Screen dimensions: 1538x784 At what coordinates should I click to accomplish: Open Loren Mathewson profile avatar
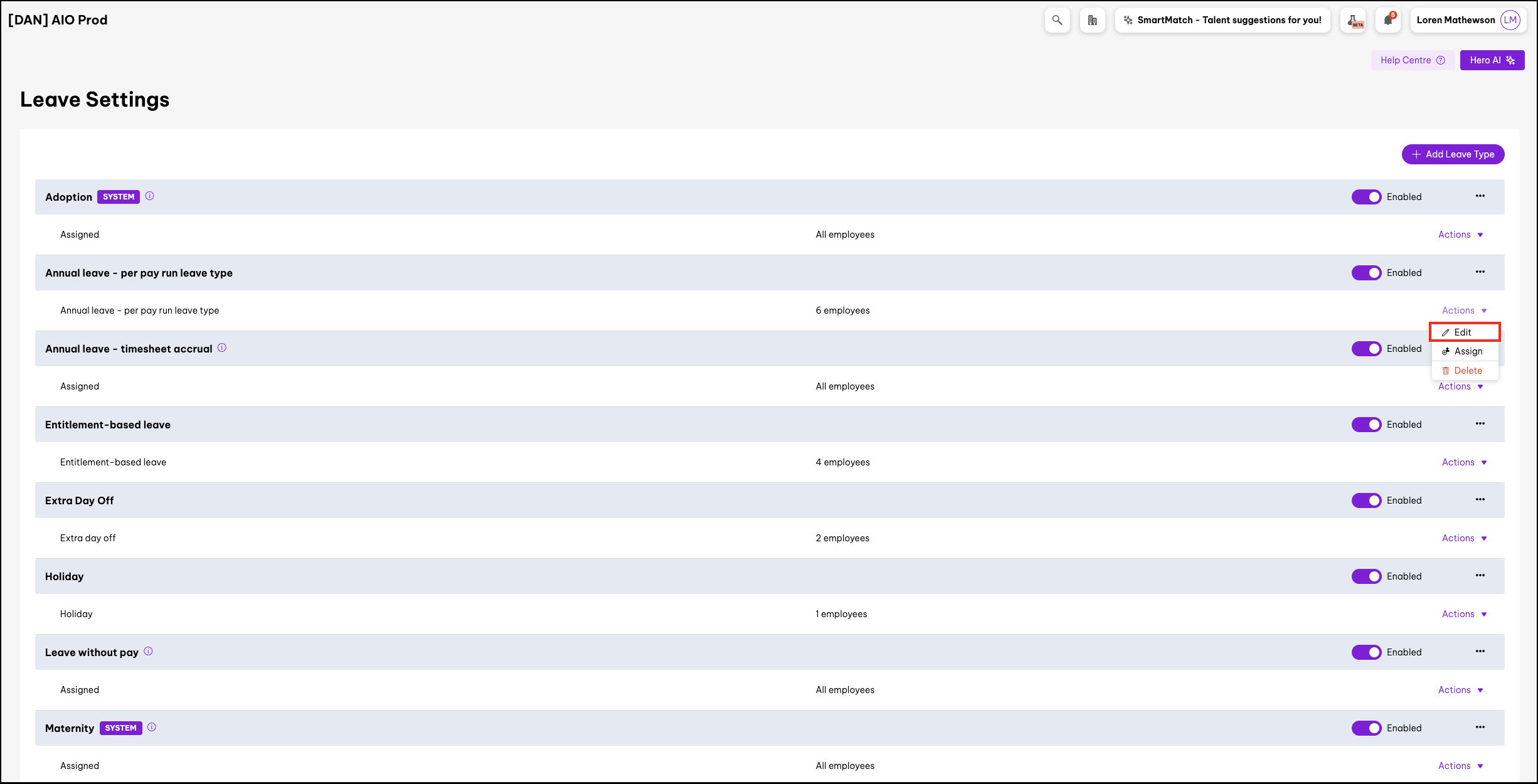1510,20
